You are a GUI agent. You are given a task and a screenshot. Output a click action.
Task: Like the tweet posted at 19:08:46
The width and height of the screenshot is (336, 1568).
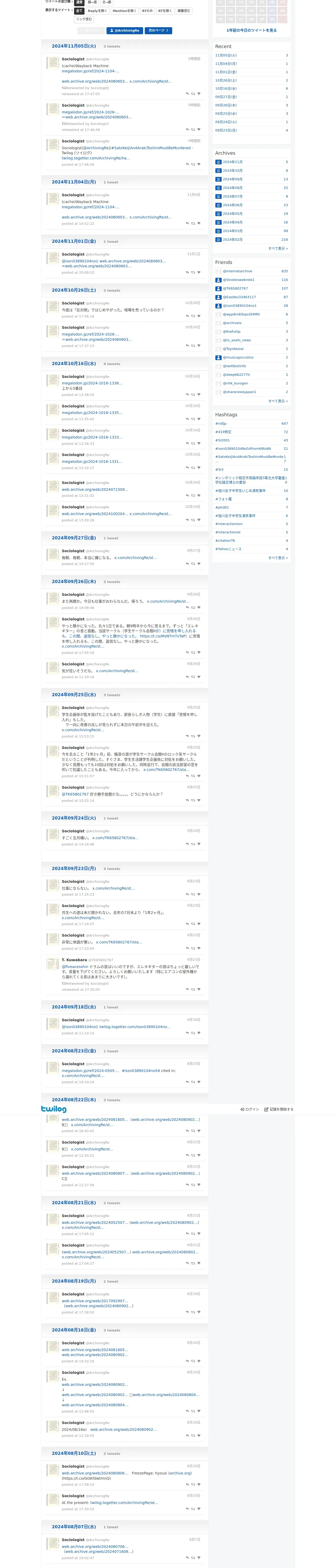click(199, 608)
